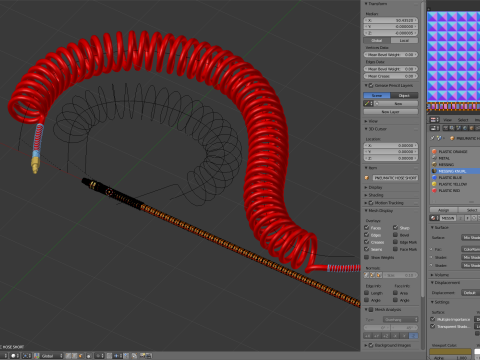
Task: Click second normals display icon in Mesh Display
Action: pyautogui.click(x=372, y=275)
